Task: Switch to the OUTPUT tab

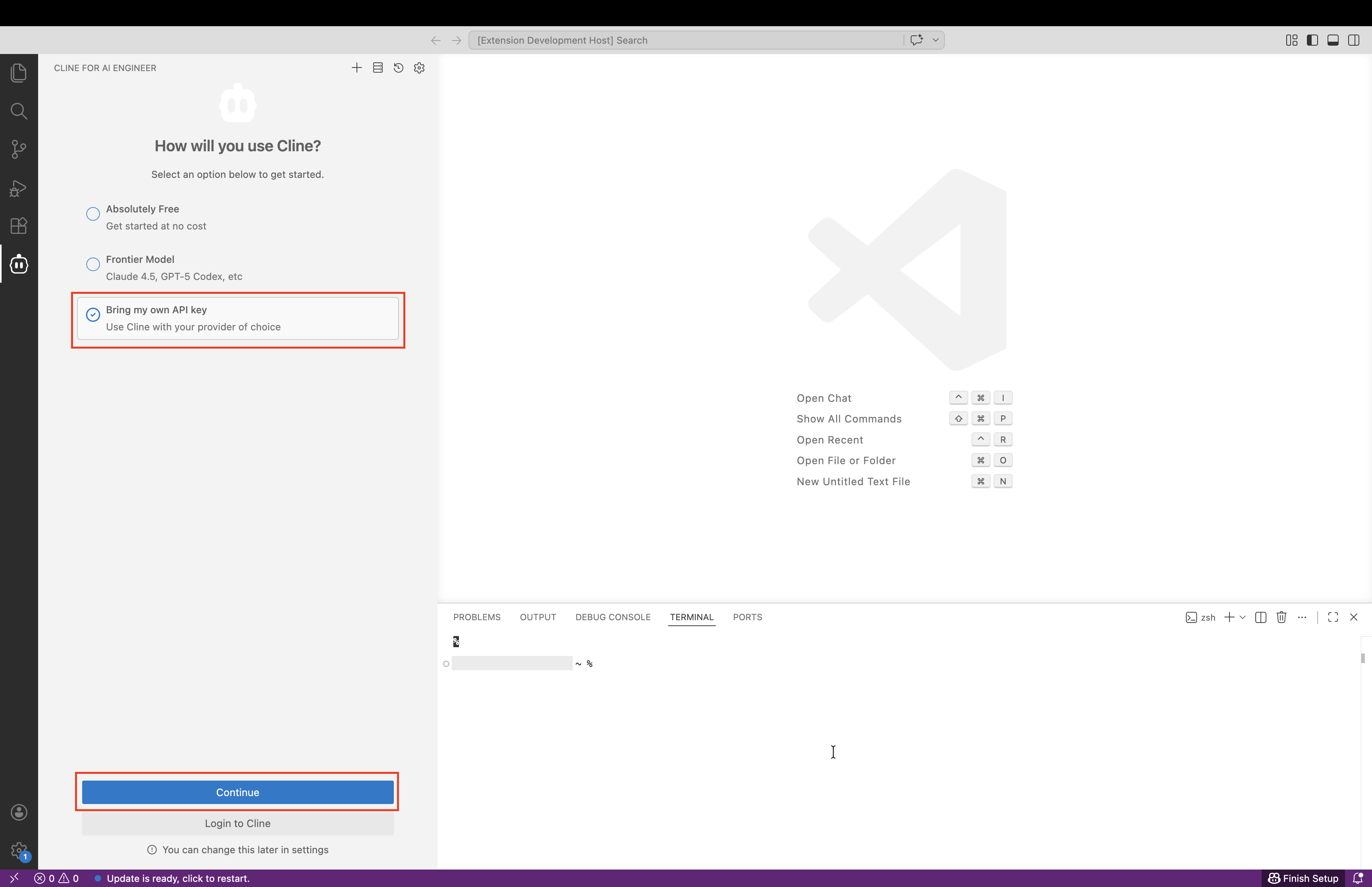Action: 537,617
